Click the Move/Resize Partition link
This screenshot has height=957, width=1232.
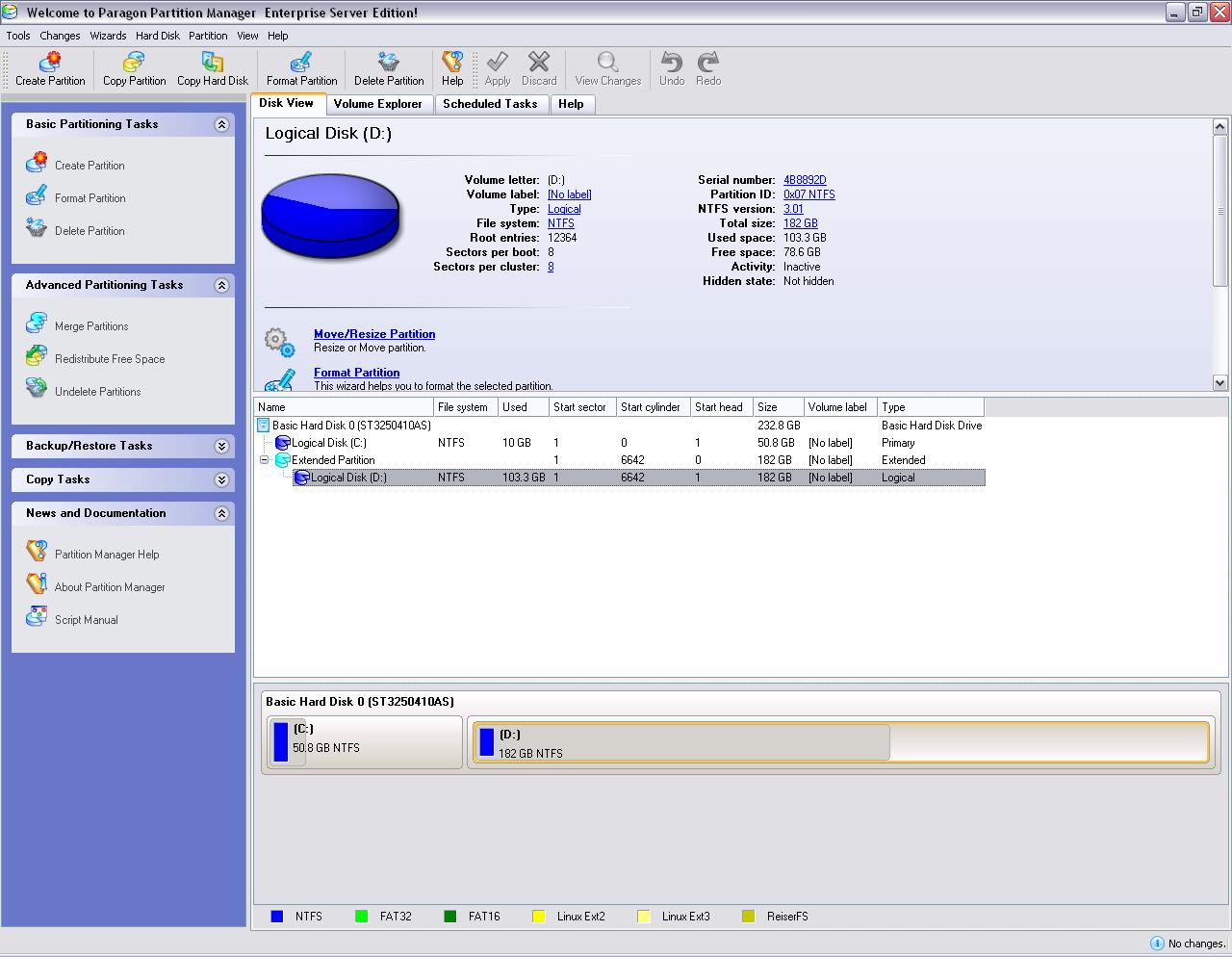(374, 334)
